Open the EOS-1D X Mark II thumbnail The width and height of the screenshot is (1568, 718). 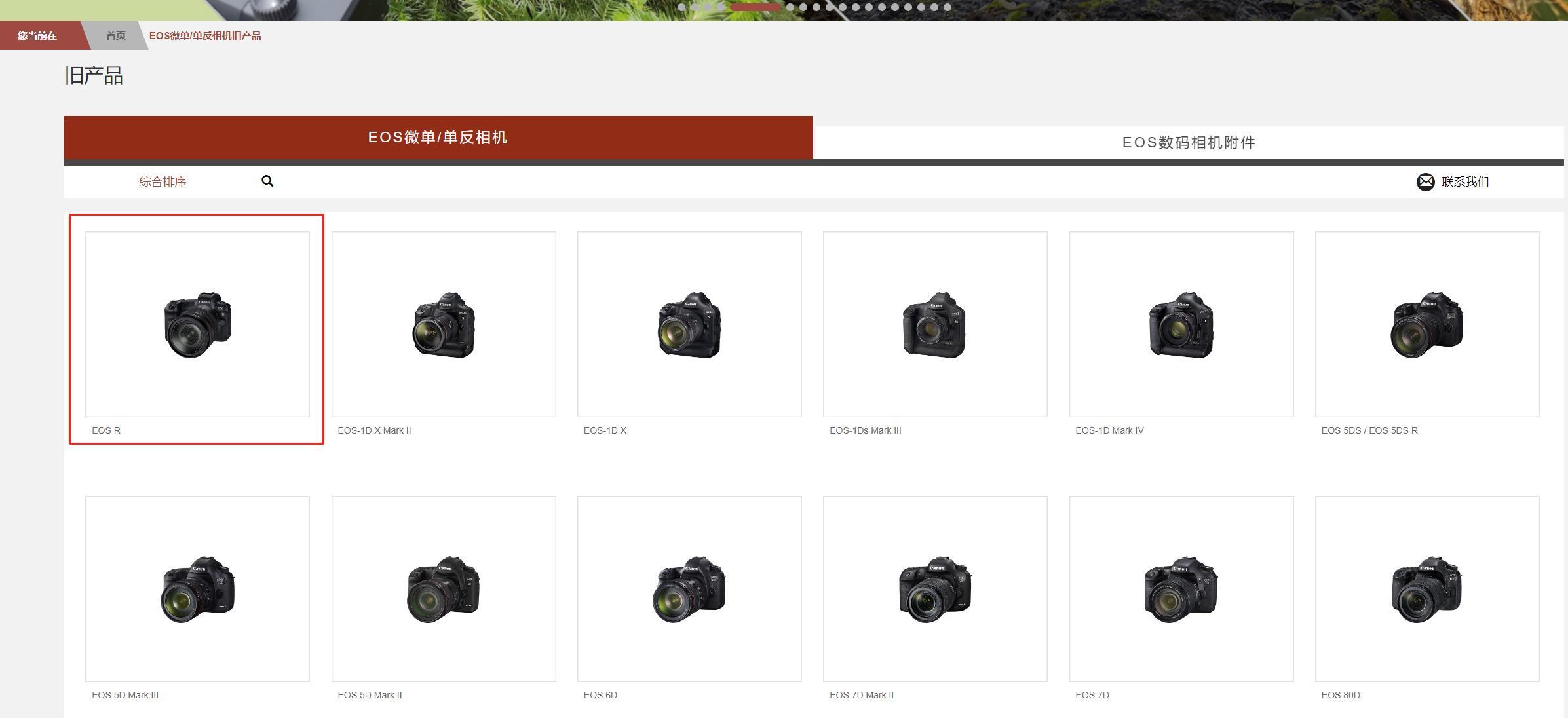coord(444,324)
